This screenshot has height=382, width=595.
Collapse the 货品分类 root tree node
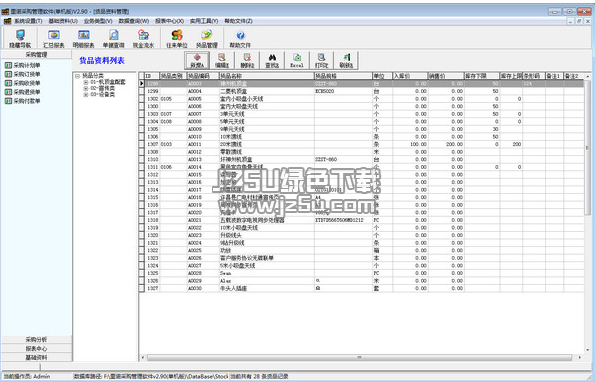point(77,76)
